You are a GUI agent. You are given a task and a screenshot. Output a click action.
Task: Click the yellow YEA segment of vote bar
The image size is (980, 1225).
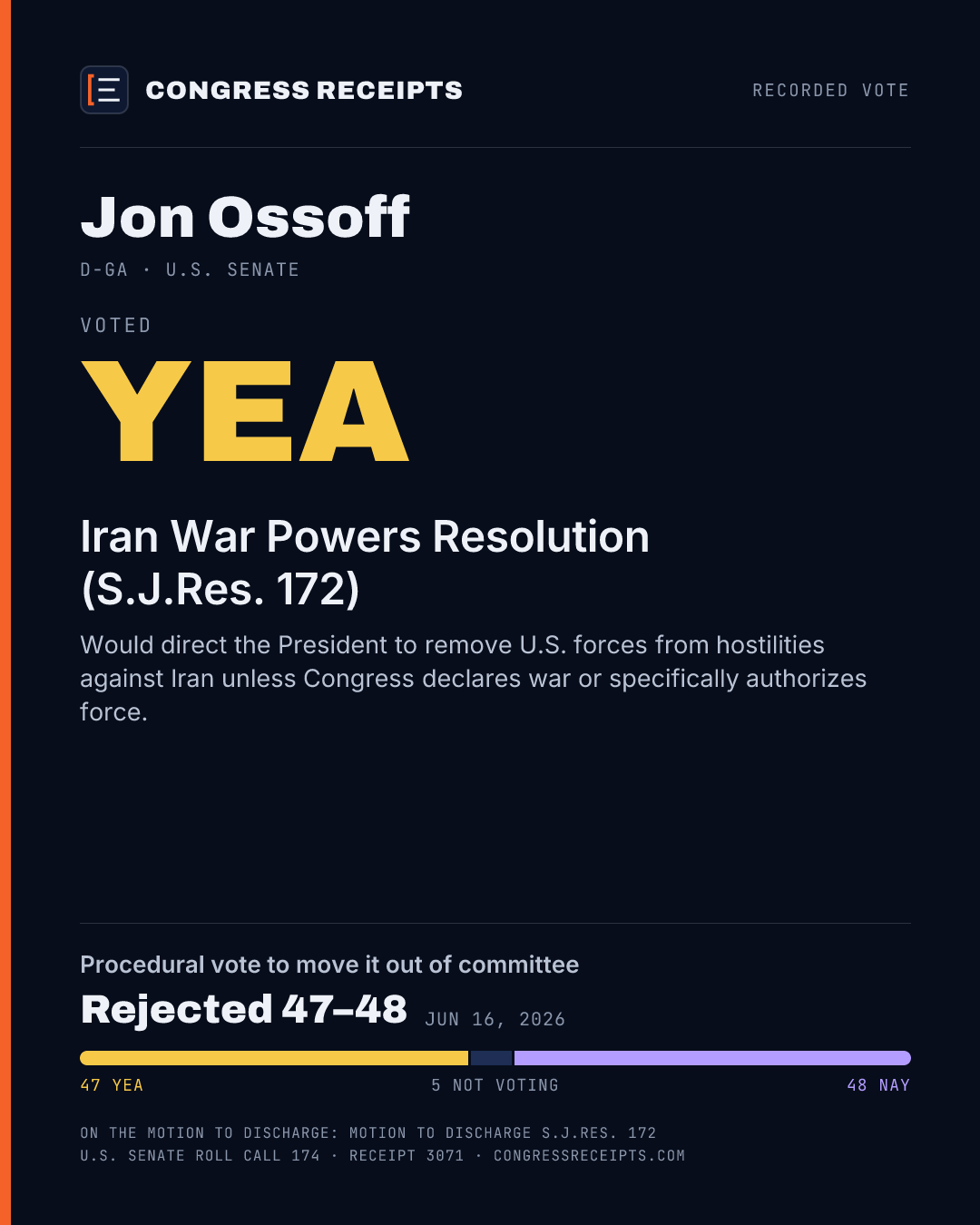pos(274,1058)
